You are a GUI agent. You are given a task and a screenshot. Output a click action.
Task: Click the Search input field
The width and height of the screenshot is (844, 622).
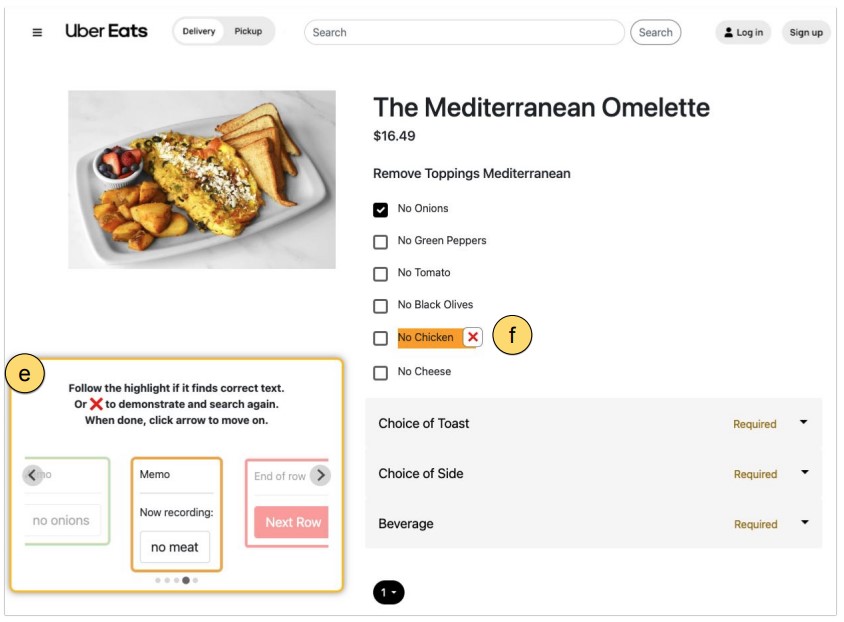coord(464,32)
